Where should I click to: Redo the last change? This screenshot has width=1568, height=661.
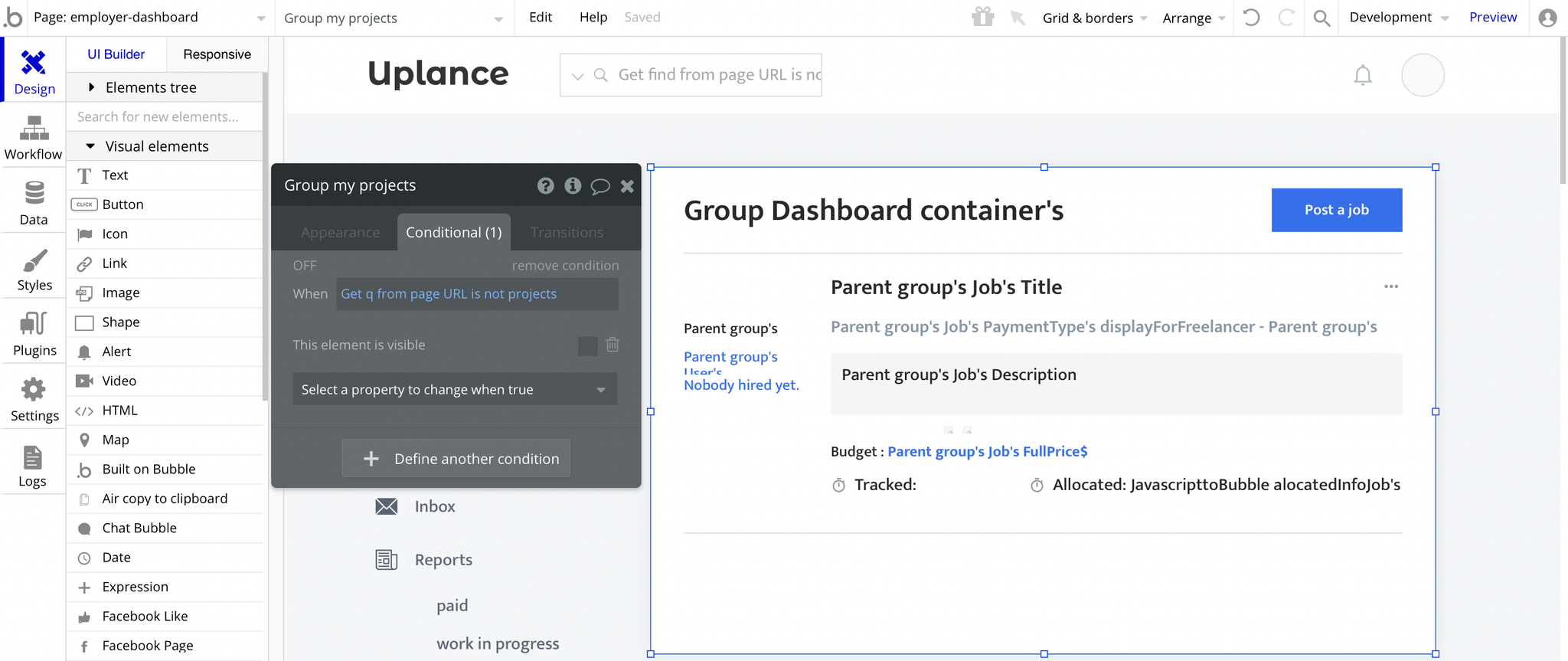click(1286, 17)
